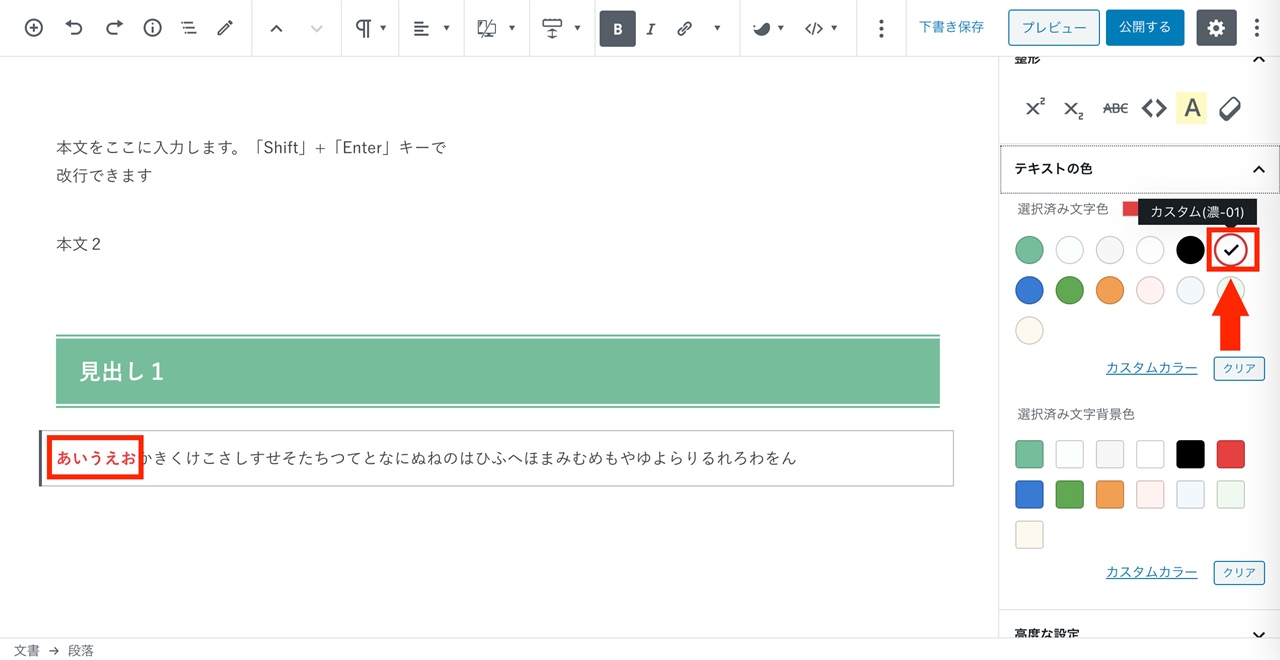Open the text alignment dropdown
Screen dimensions: 1280x660
431,29
